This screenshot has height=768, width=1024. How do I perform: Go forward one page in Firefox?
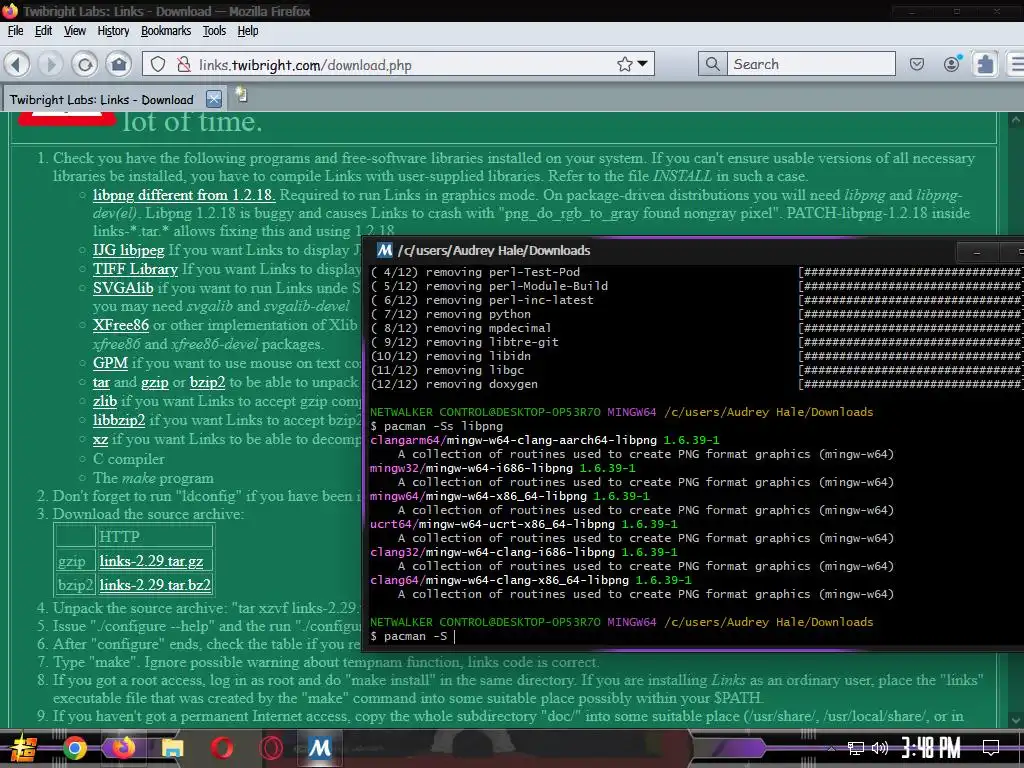(50, 64)
